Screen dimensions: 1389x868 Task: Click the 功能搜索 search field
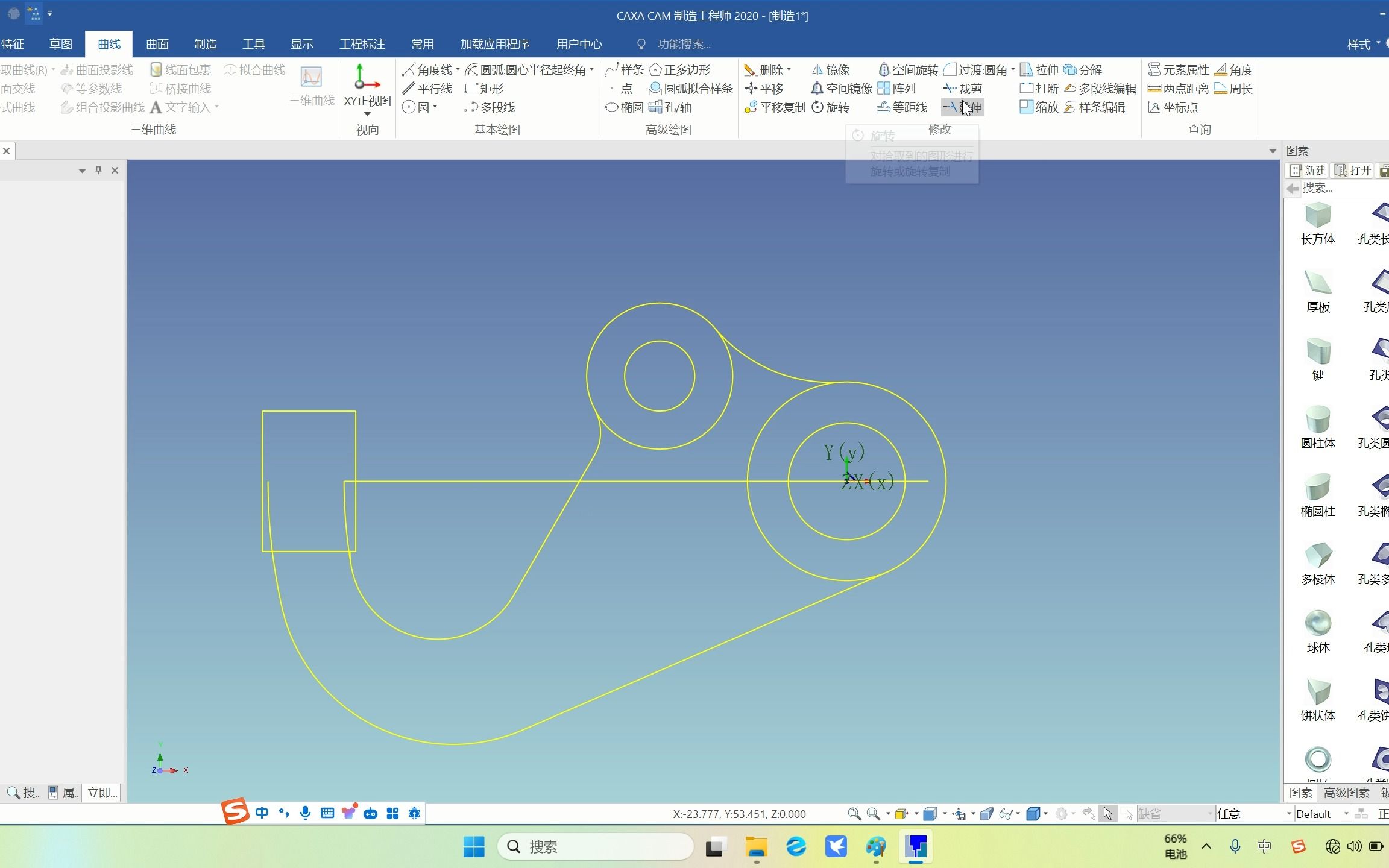[684, 44]
